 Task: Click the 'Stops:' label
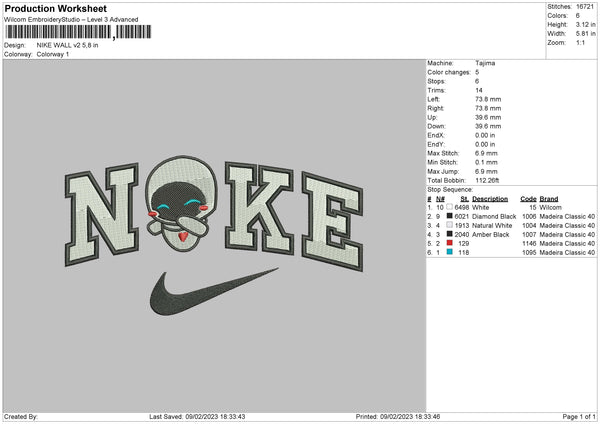click(437, 81)
